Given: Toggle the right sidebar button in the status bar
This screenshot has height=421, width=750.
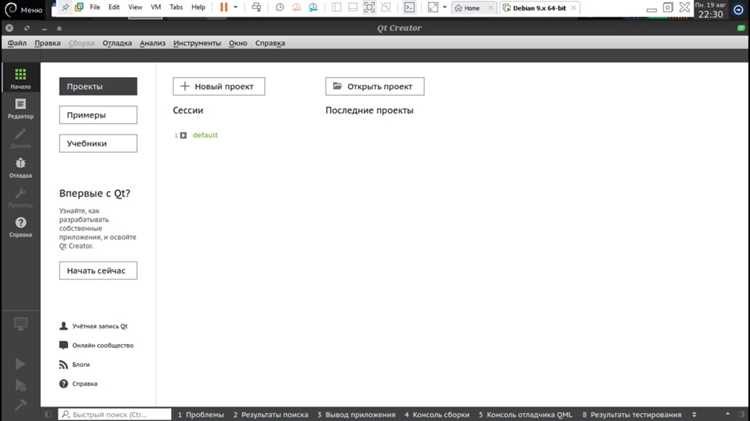Looking at the screenshot, I should 741,414.
